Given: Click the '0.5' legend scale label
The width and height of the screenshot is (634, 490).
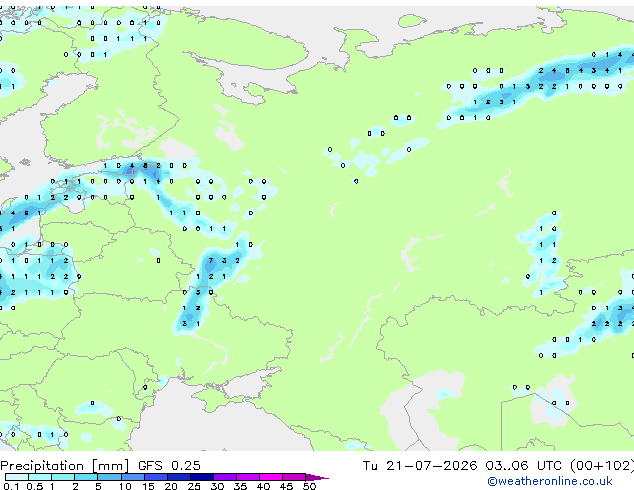Looking at the screenshot, I should (34, 486).
